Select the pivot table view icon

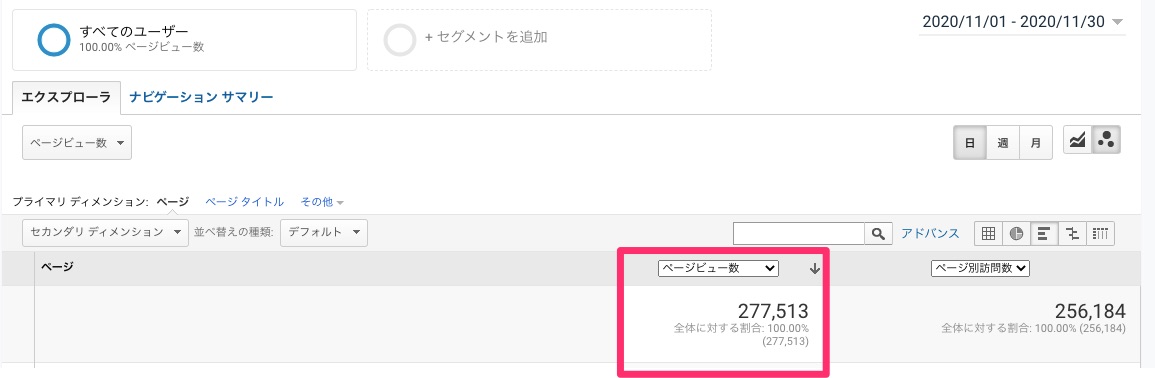pos(1100,234)
